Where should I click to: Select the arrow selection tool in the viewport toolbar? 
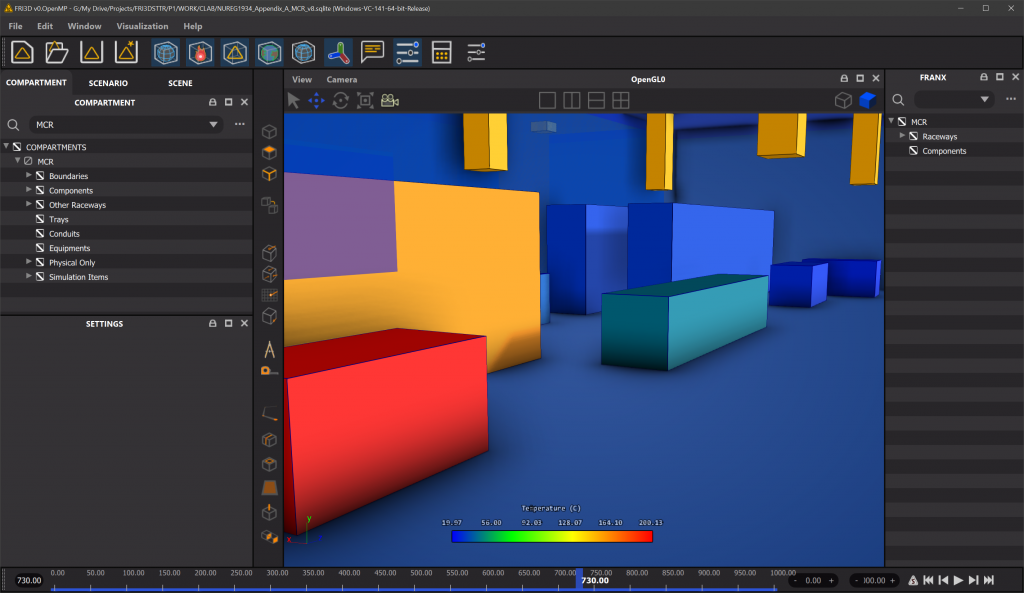(x=293, y=100)
